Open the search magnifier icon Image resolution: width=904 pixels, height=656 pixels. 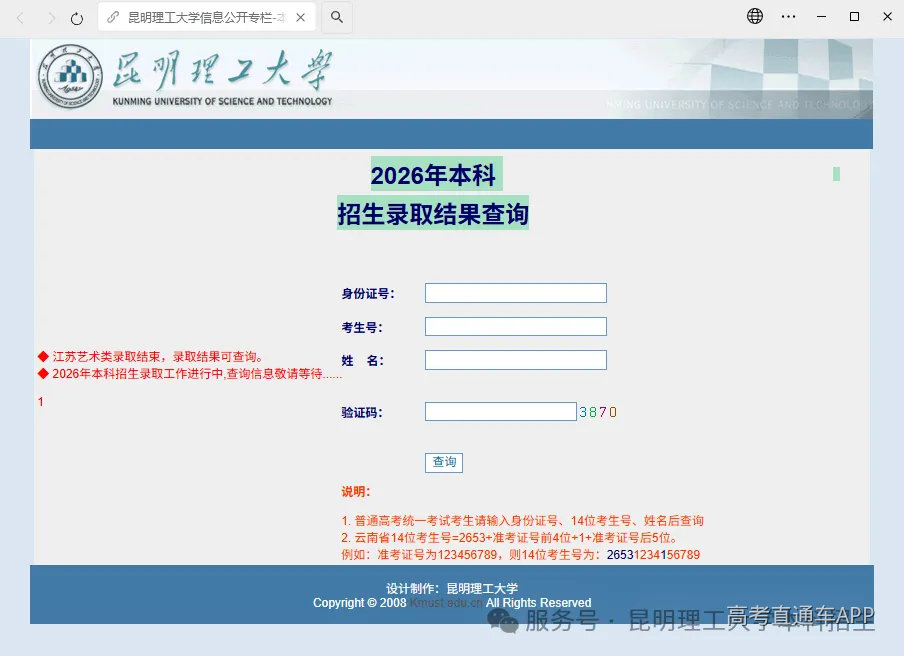pos(337,17)
